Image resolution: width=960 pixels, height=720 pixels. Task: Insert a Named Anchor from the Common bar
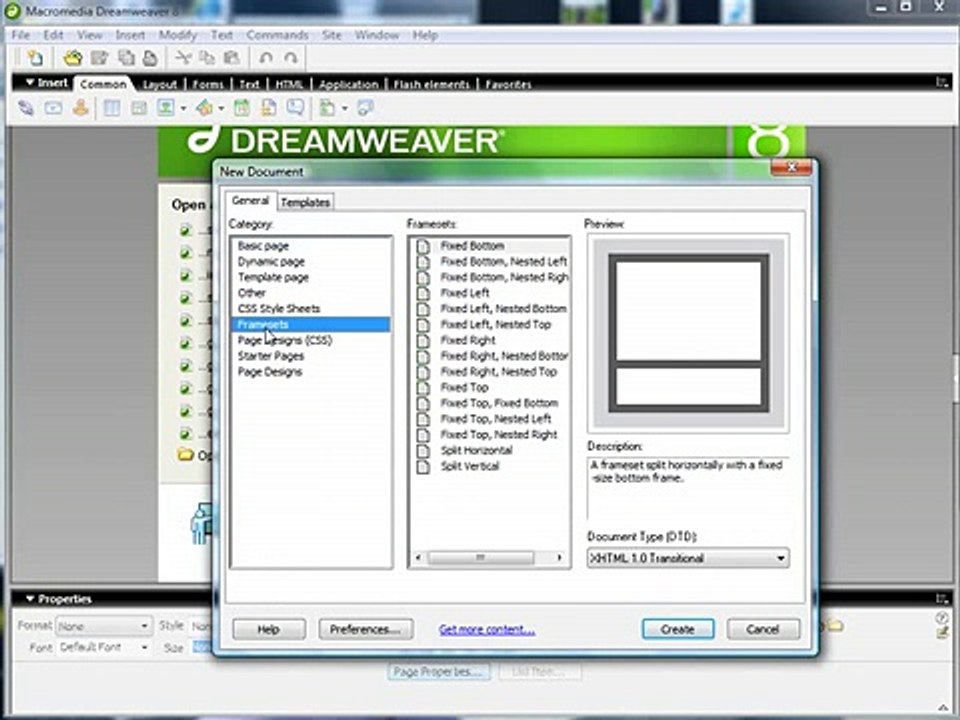[x=80, y=108]
